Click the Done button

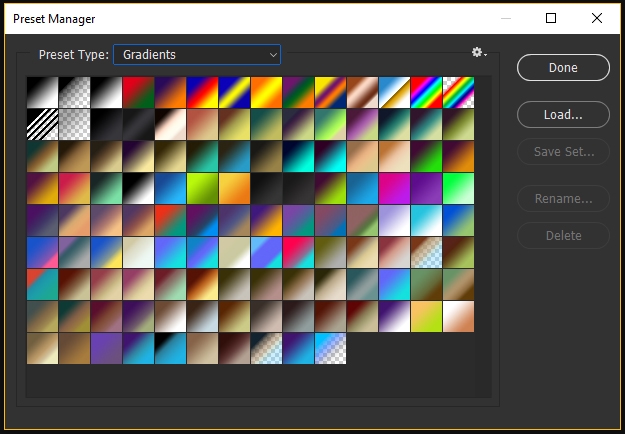[x=562, y=67]
